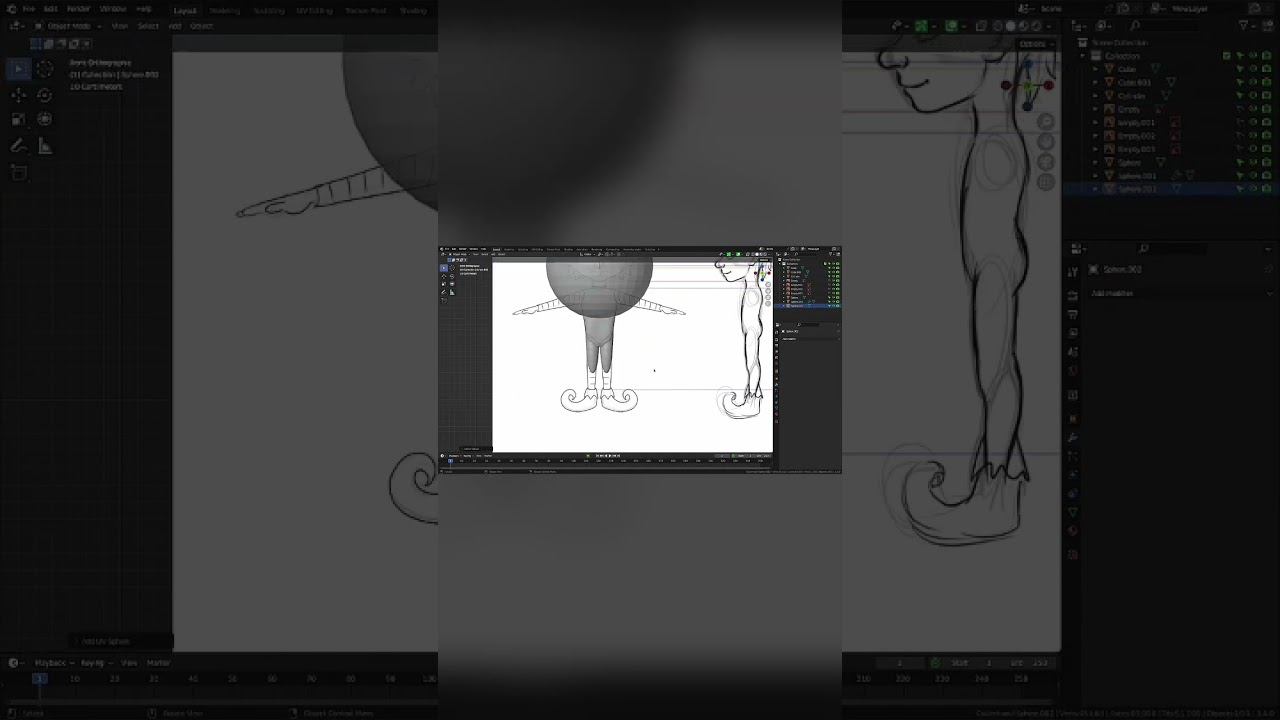Background view: click the first selection mode icon
Image resolution: width=1280 pixels, height=720 pixels.
pos(36,44)
